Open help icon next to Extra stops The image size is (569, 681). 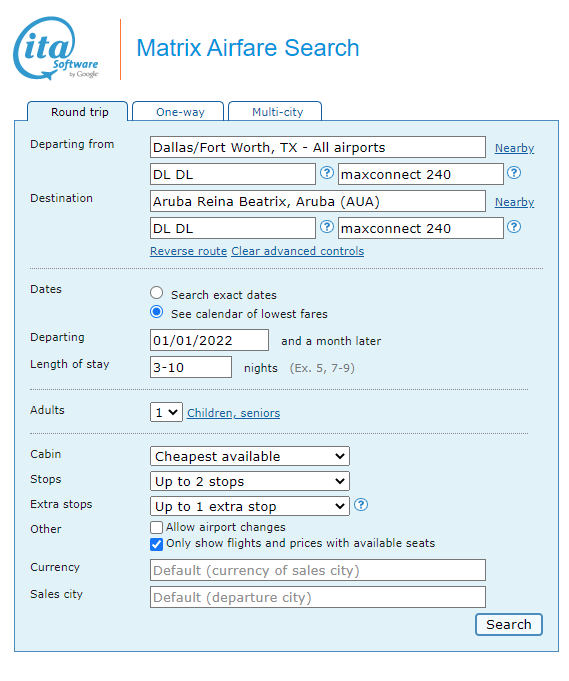(361, 505)
